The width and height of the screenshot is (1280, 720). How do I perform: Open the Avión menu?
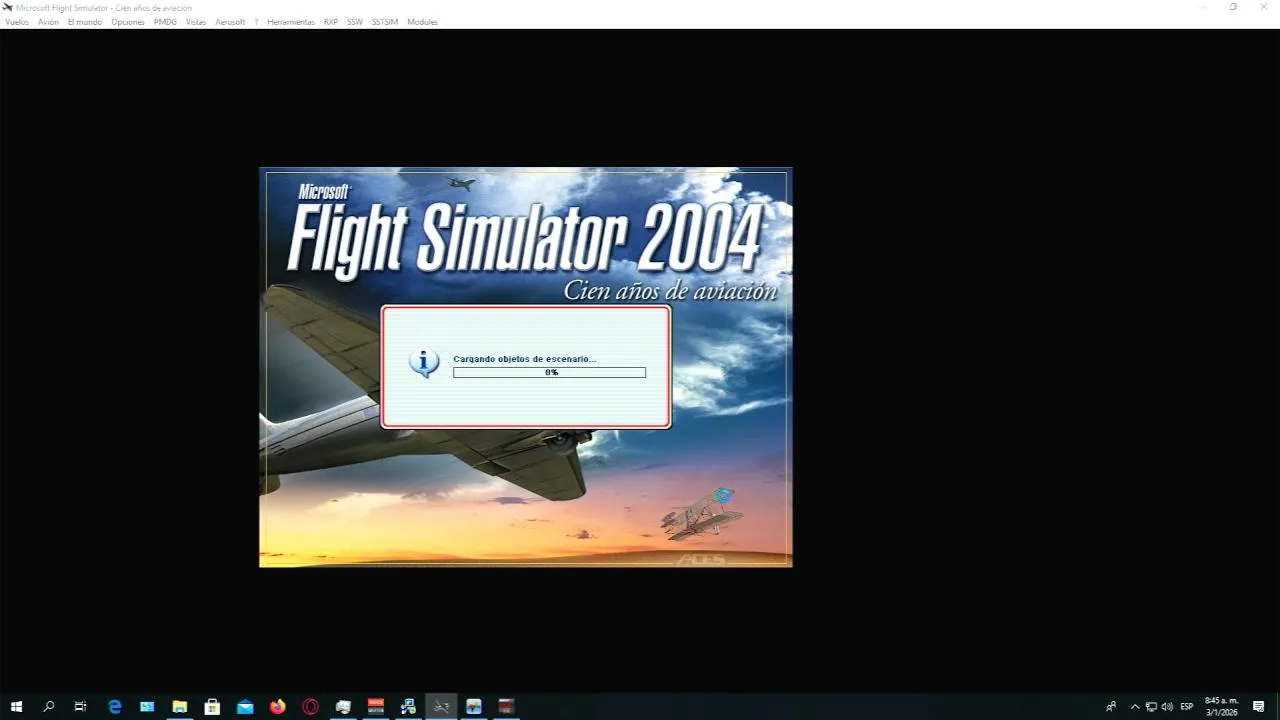coord(48,22)
